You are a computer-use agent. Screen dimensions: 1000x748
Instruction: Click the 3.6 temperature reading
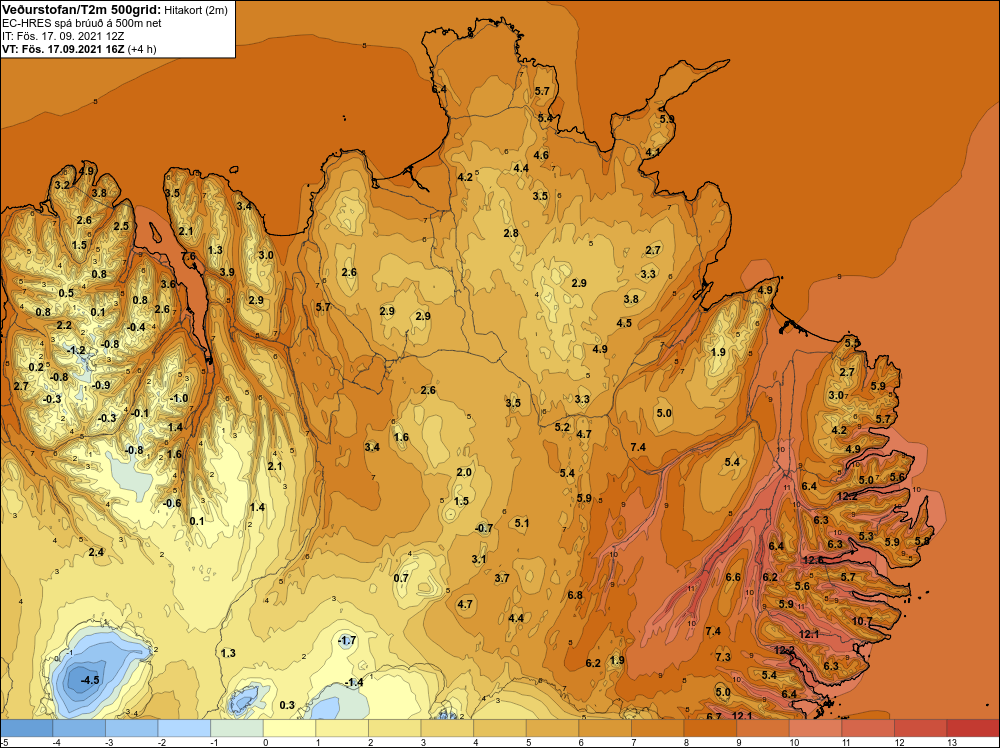click(168, 284)
